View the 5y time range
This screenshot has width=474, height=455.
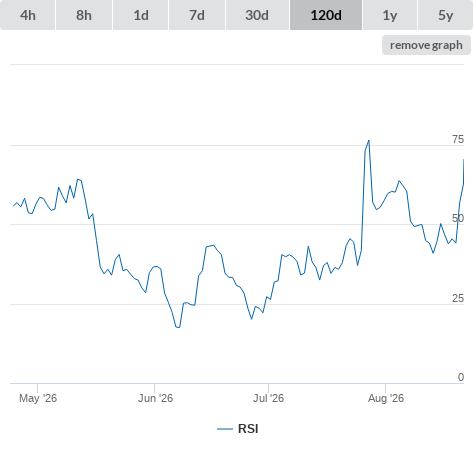coord(446,15)
